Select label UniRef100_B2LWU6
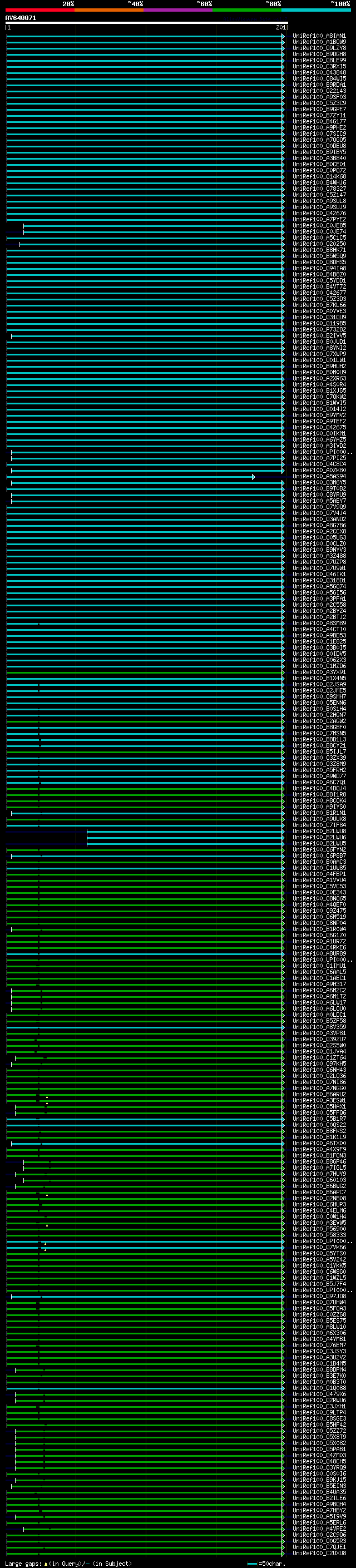 click(319, 838)
